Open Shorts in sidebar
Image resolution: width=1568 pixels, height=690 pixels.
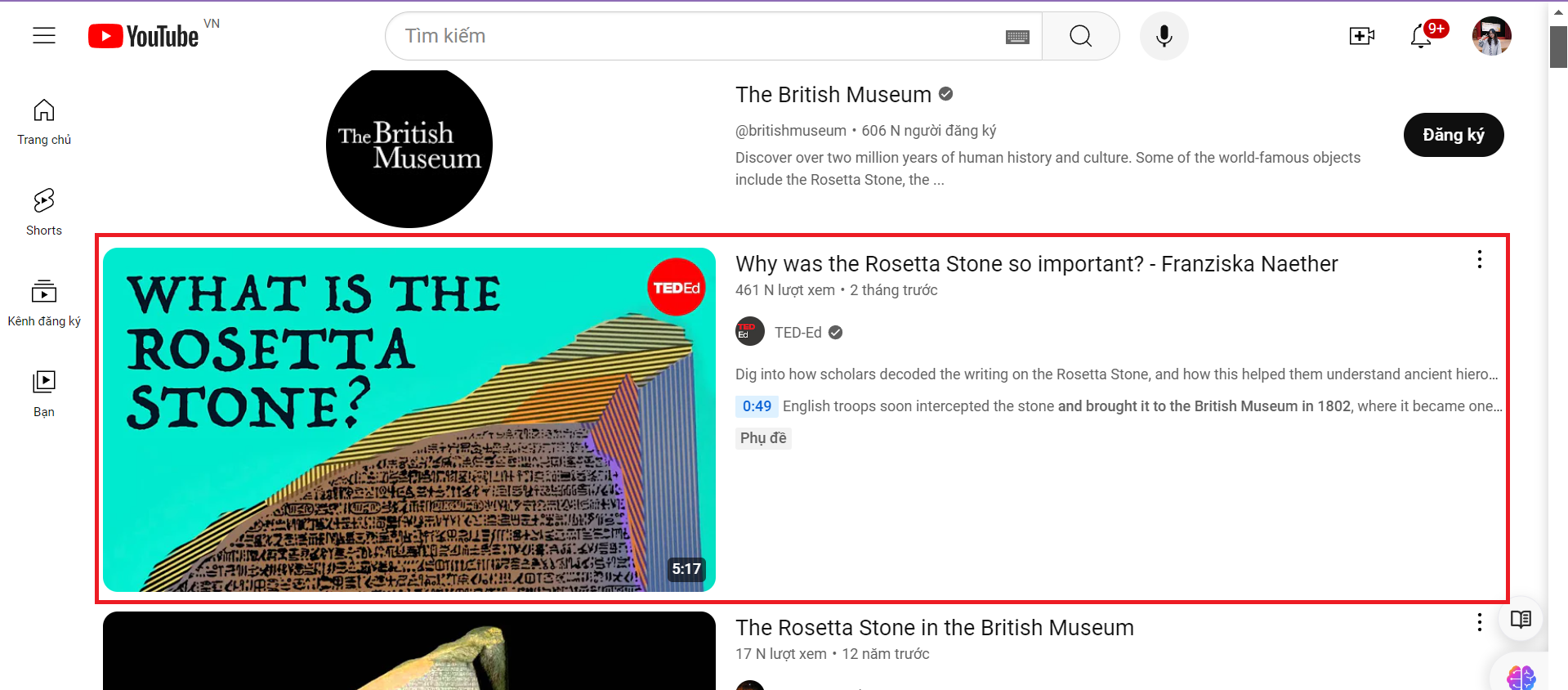click(x=44, y=213)
